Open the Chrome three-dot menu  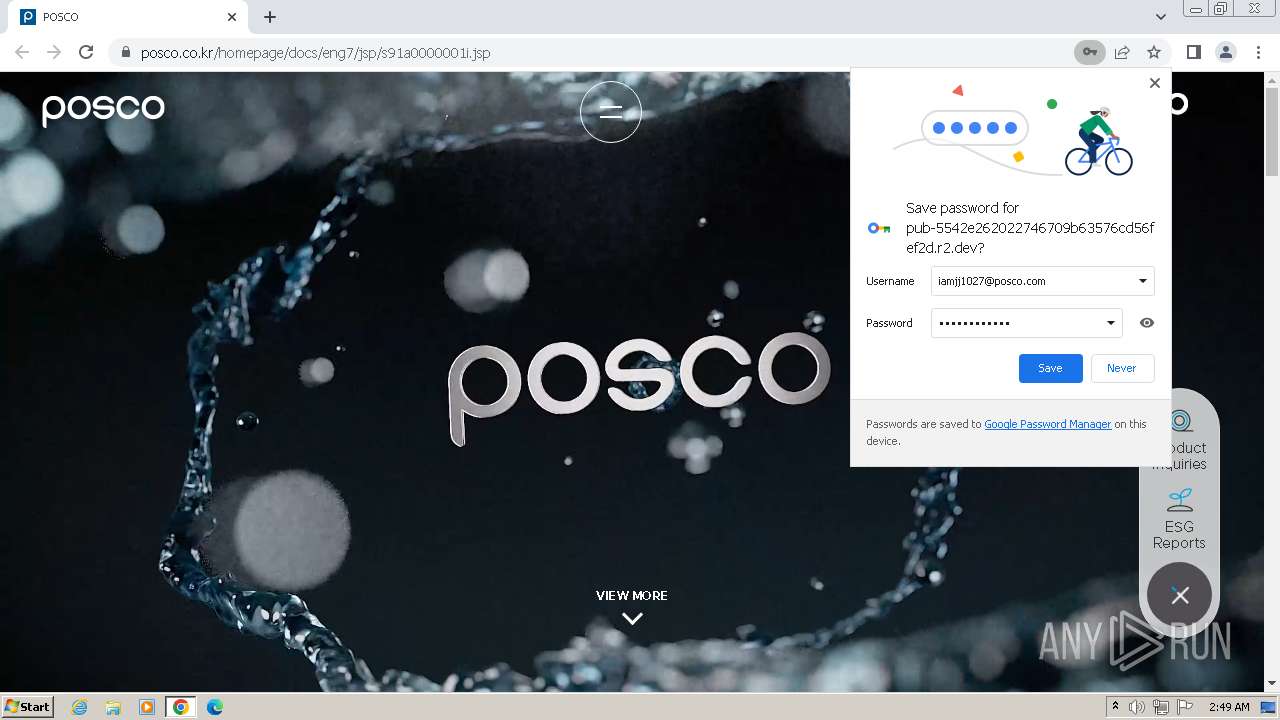(x=1258, y=52)
